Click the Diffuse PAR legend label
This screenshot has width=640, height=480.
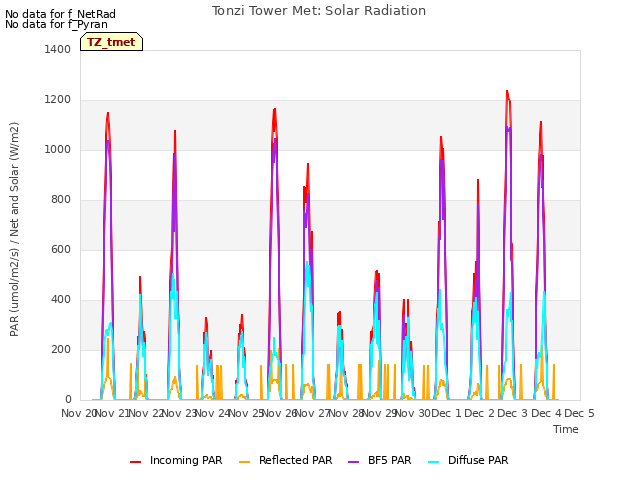(x=478, y=460)
